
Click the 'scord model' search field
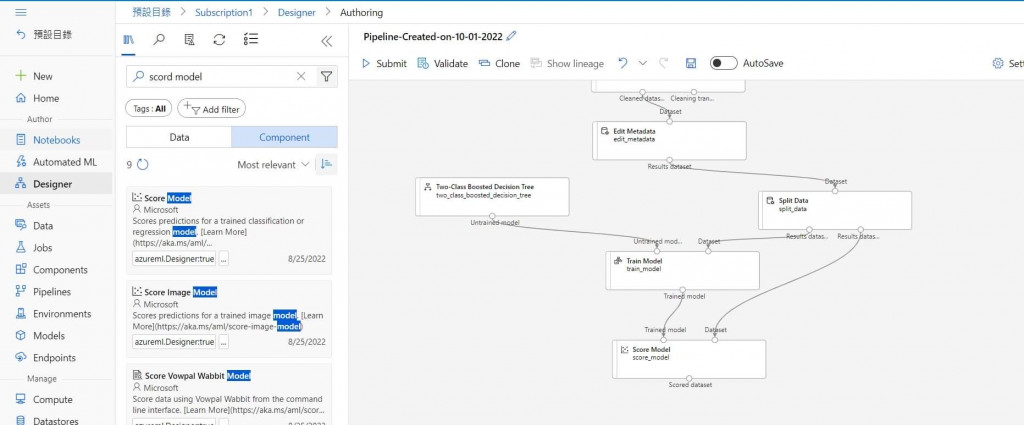pyautogui.click(x=219, y=76)
